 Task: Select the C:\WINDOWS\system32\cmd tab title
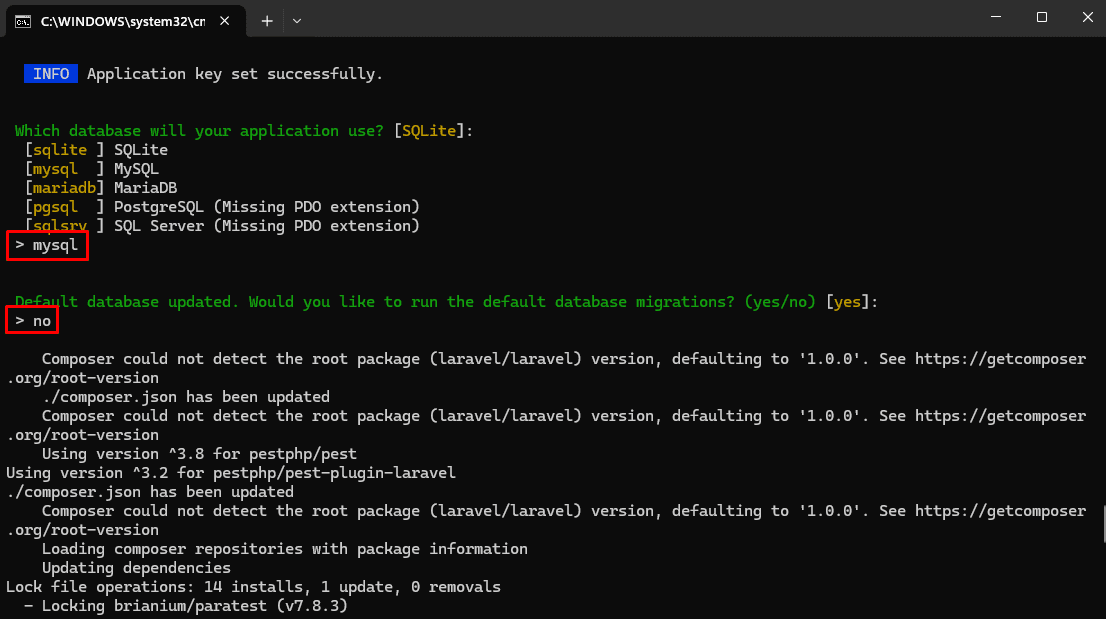tap(122, 21)
